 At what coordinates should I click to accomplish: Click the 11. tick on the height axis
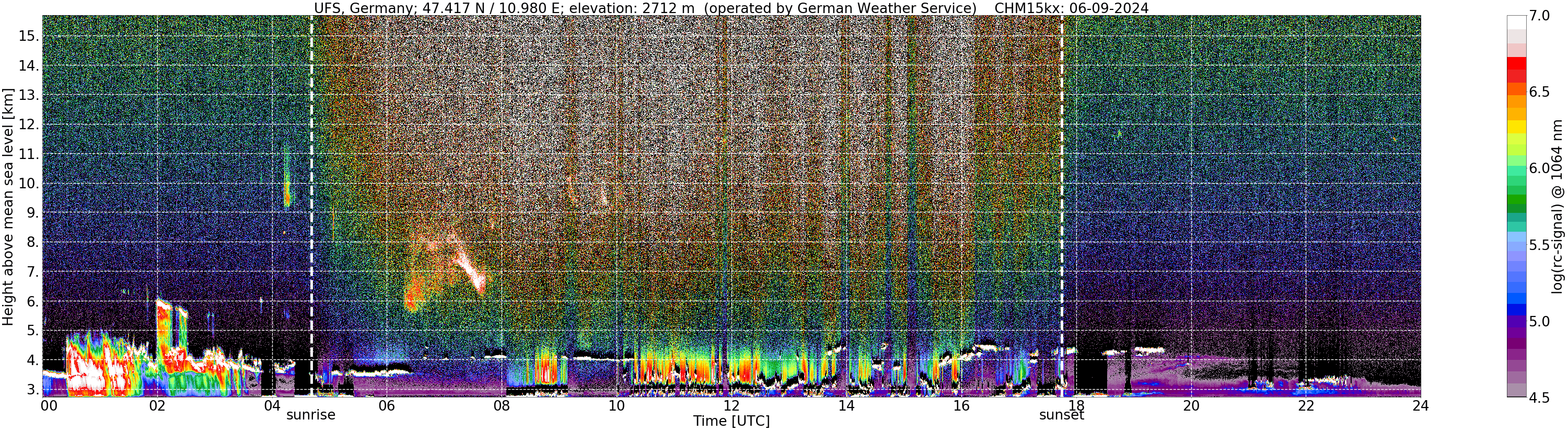28,154
